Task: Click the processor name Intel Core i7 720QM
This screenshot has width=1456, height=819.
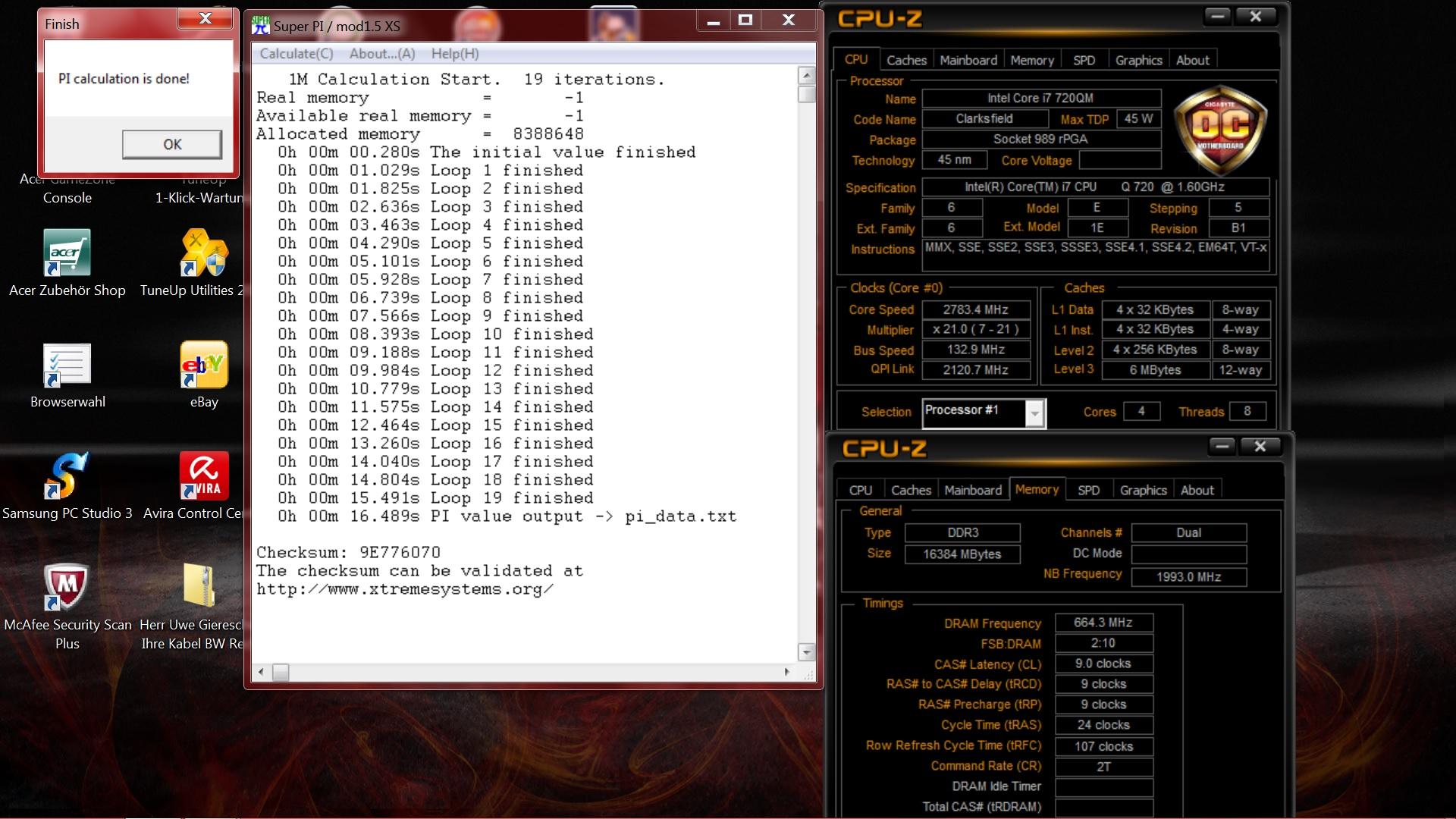Action: click(1040, 98)
